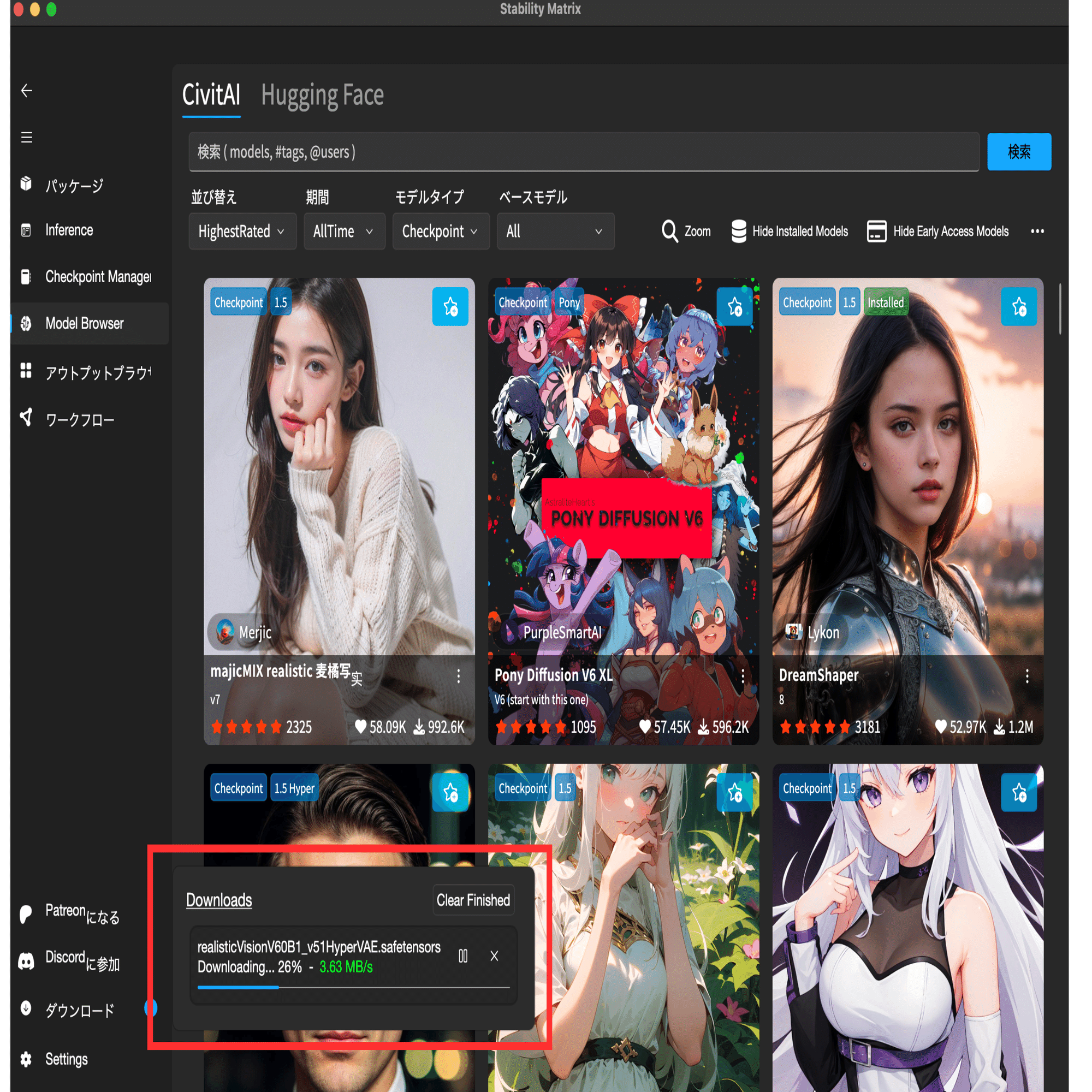1092x1092 pixels.
Task: Toggle Hide Early Access Models
Action: pos(938,231)
